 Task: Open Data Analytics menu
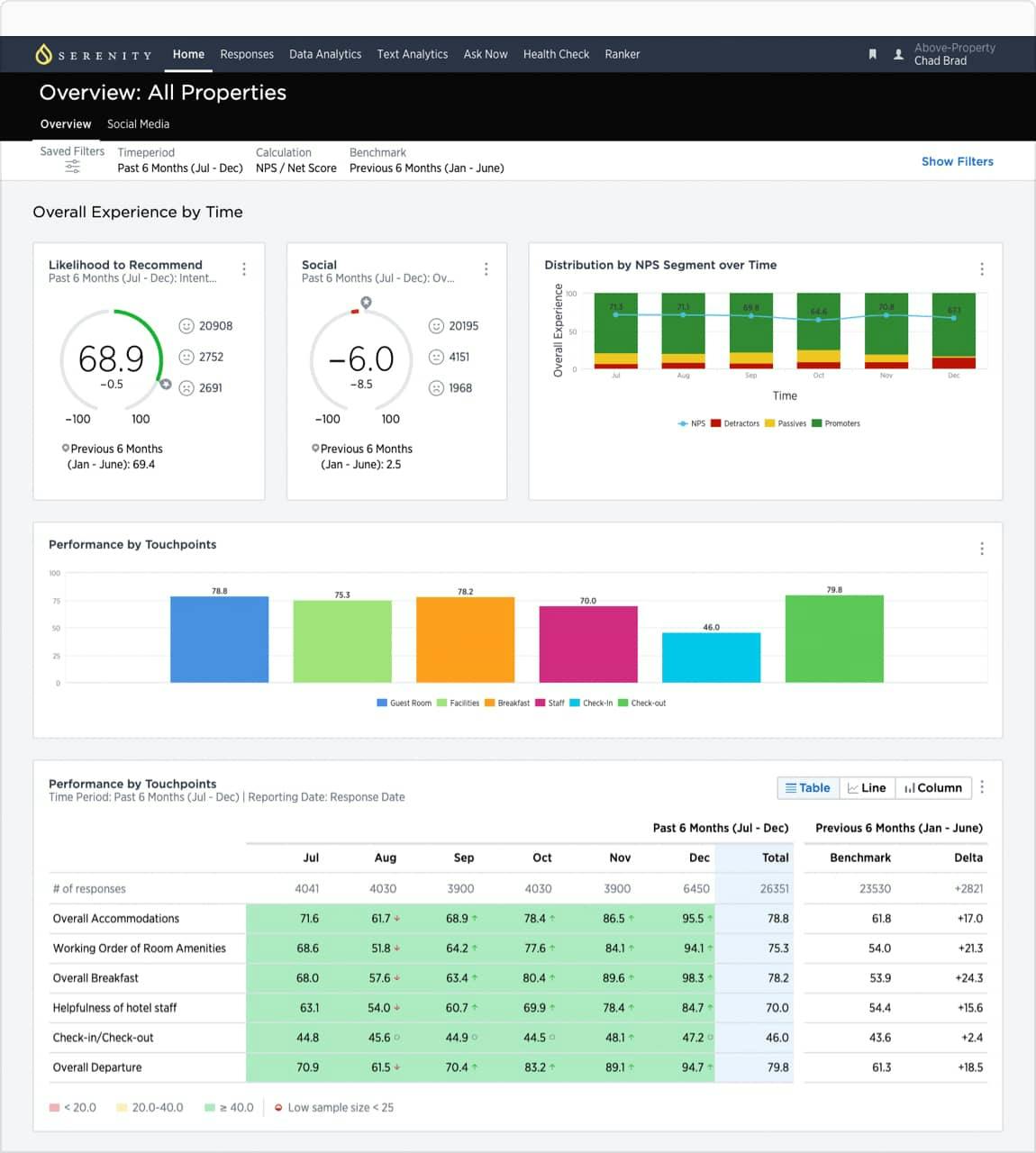(325, 54)
